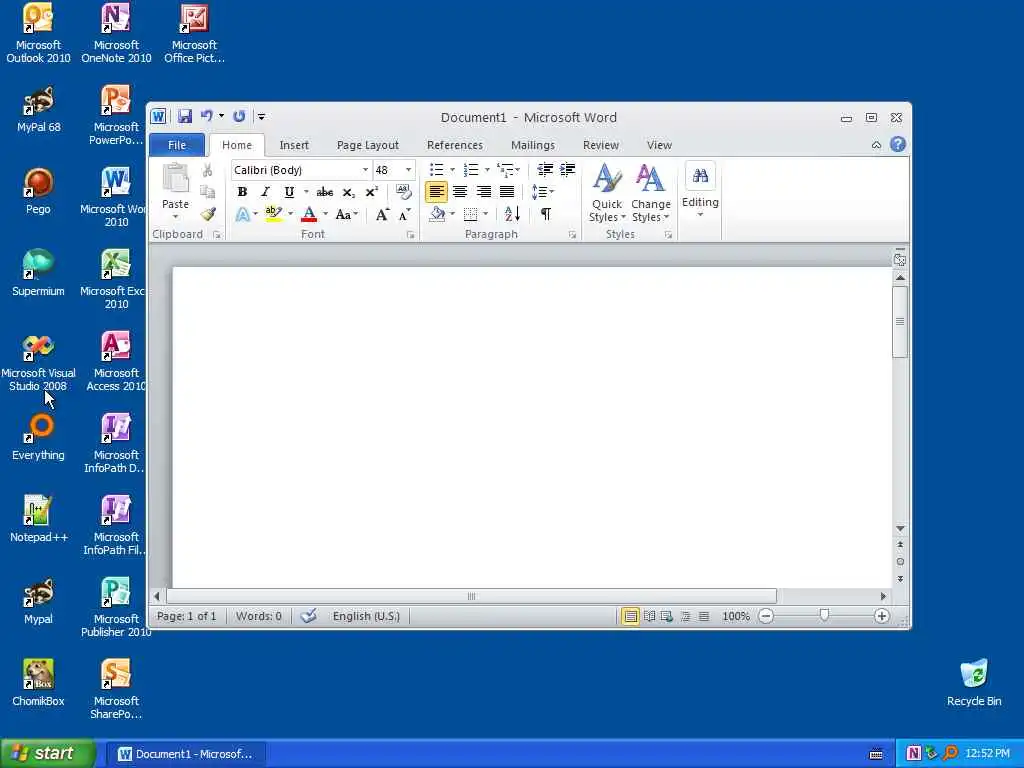The image size is (1024, 768).
Task: Click Document1 taskbar button
Action: click(185, 754)
